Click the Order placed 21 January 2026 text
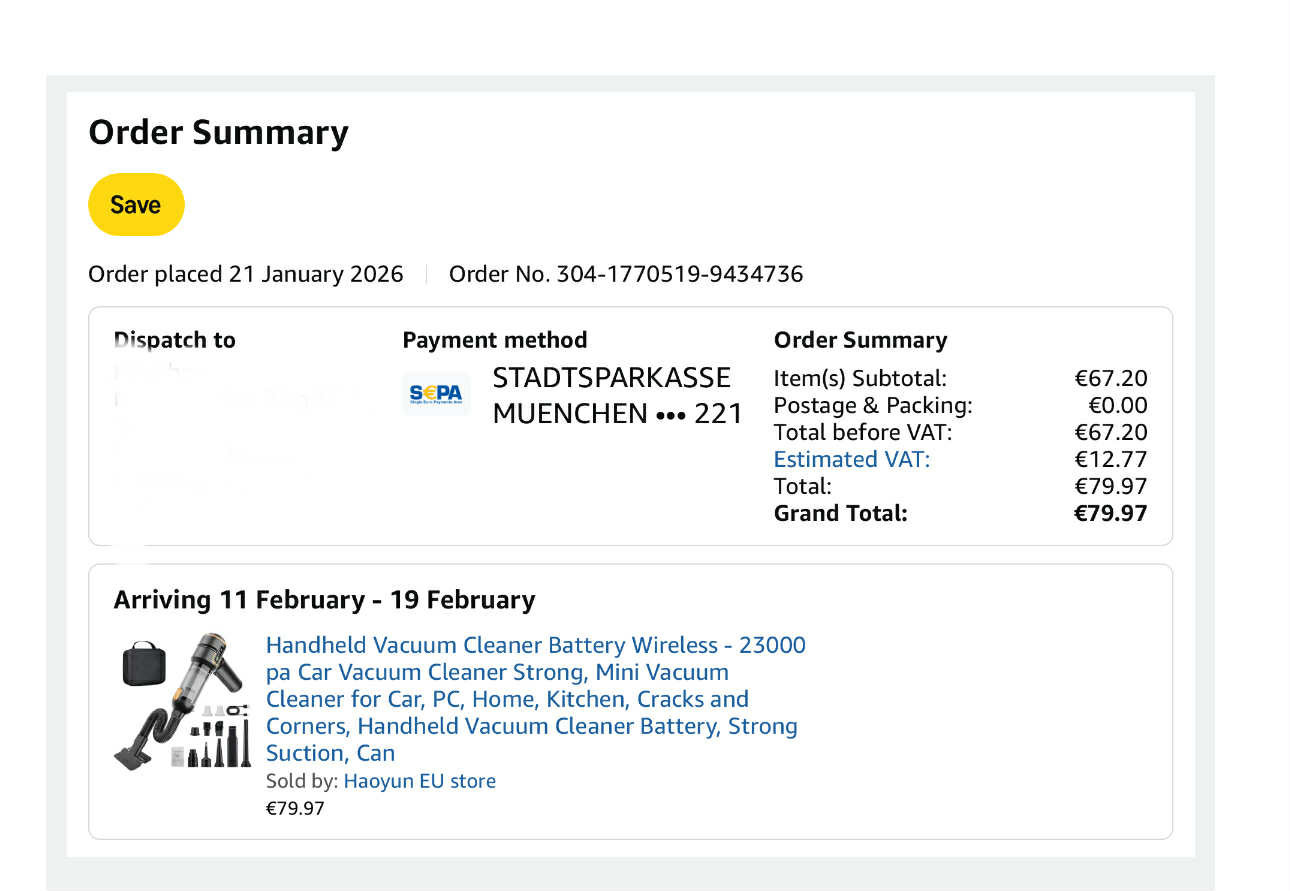Screen dimensions: 1290x891 [246, 274]
